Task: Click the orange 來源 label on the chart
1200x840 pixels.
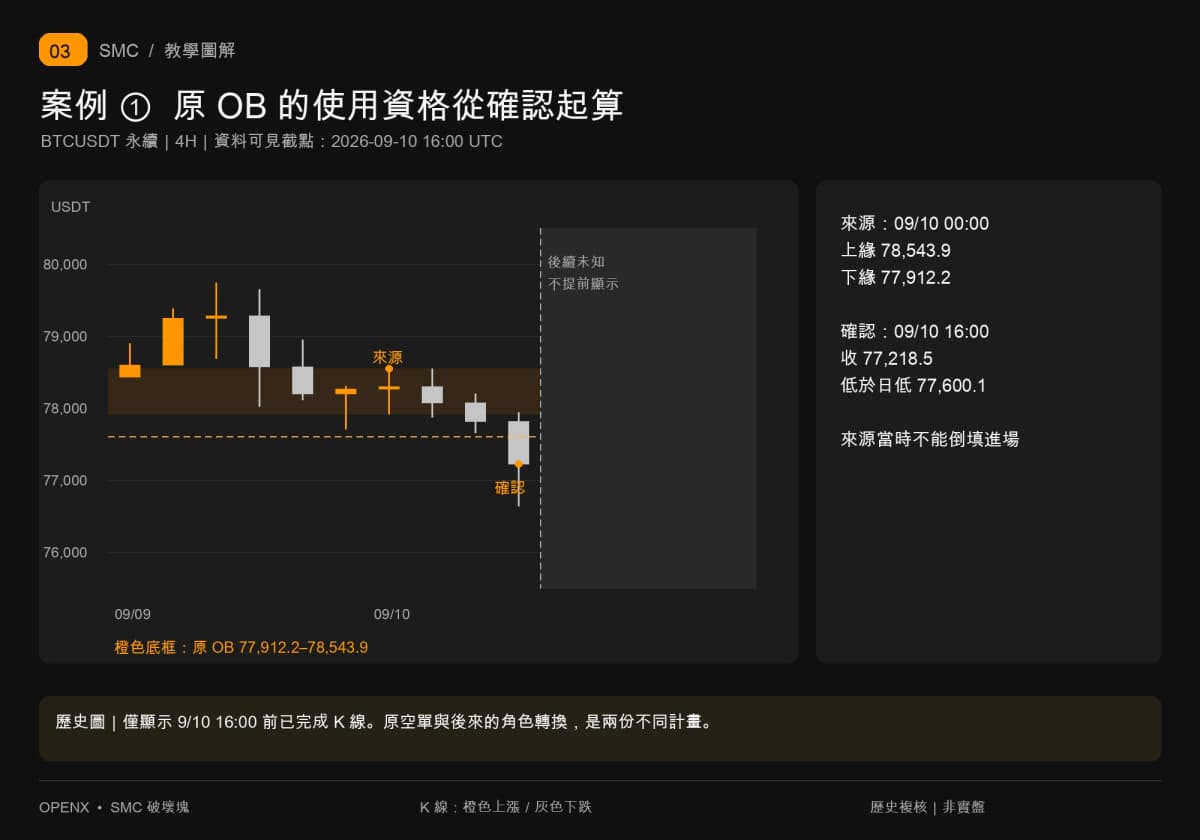Action: 388,357
